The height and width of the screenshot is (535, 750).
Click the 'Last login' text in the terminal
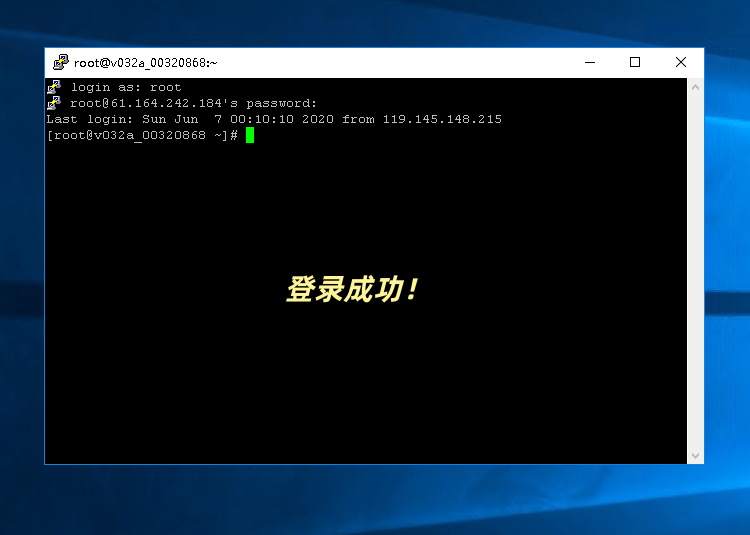(x=82, y=119)
